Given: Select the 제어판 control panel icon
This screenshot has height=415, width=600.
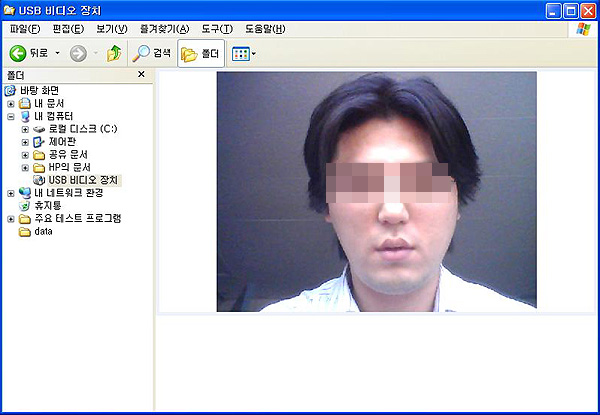Looking at the screenshot, I should [39, 142].
